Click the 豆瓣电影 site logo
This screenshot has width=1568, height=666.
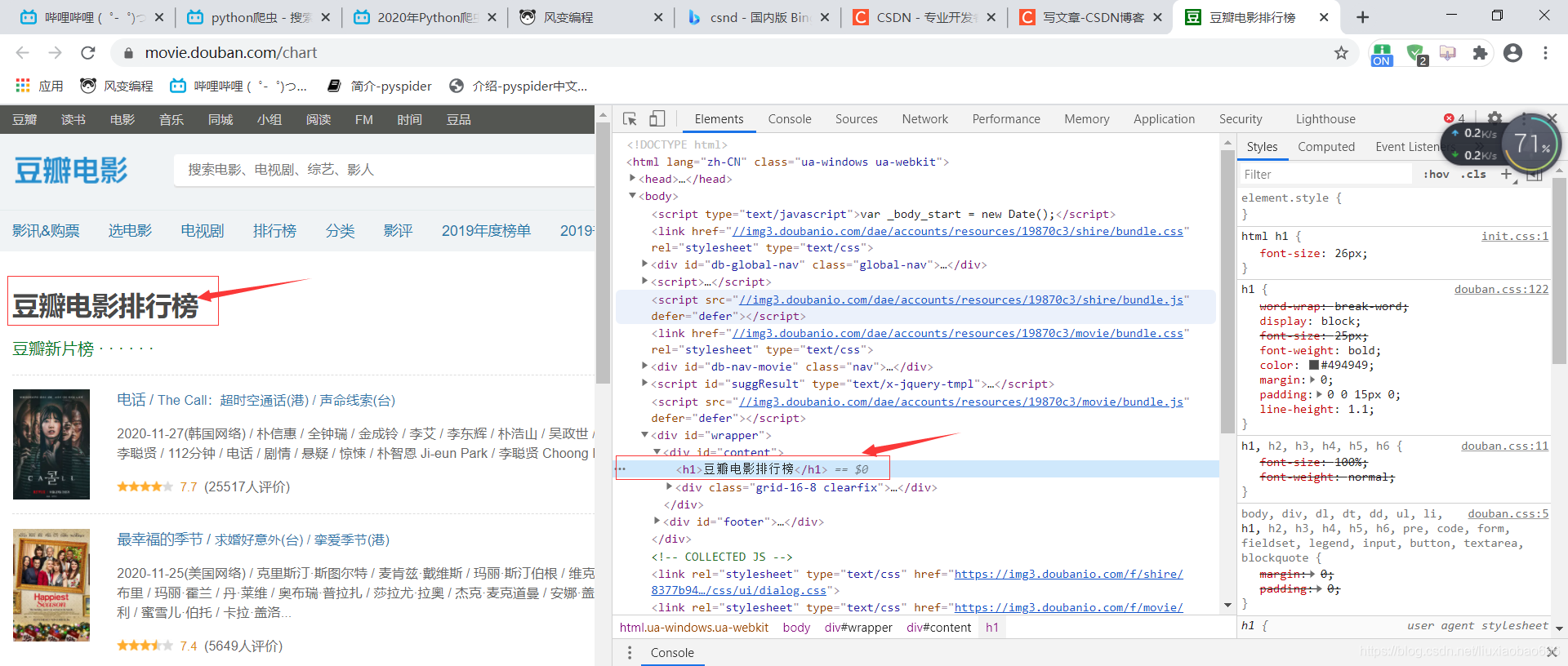(x=71, y=171)
